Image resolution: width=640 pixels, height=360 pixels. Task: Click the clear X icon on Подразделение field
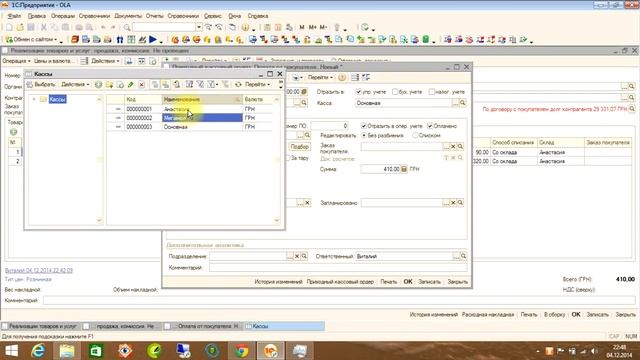click(x=297, y=256)
